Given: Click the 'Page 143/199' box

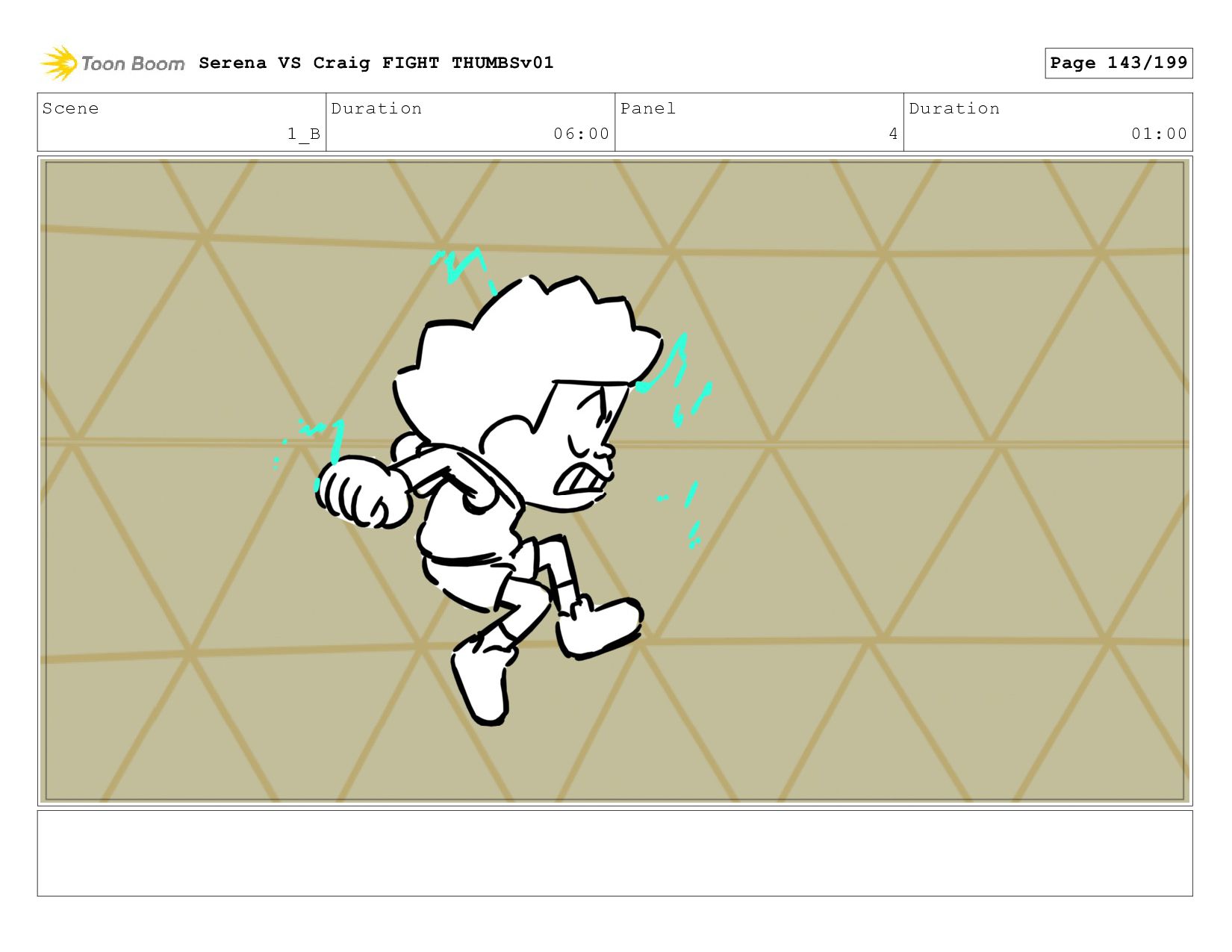Looking at the screenshot, I should click(x=1119, y=63).
